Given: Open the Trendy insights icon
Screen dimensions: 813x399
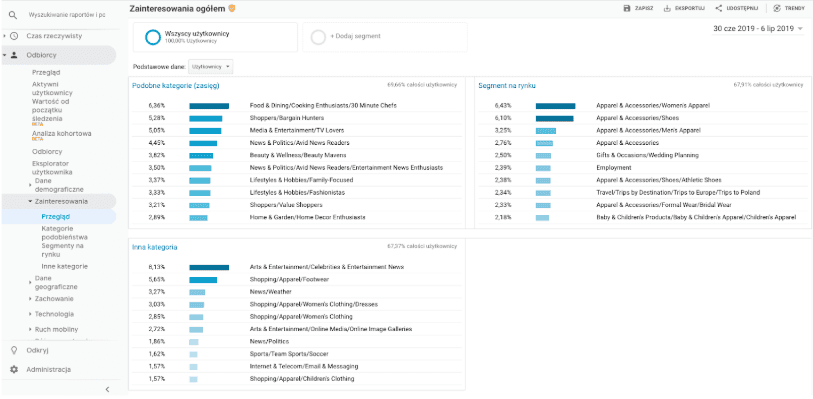Looking at the screenshot, I should [777, 8].
